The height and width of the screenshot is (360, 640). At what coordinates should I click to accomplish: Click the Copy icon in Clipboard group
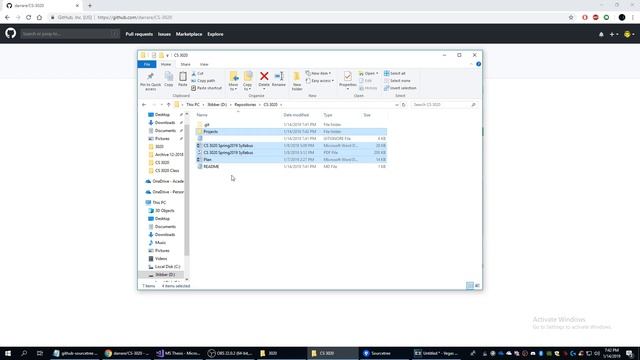(169, 79)
